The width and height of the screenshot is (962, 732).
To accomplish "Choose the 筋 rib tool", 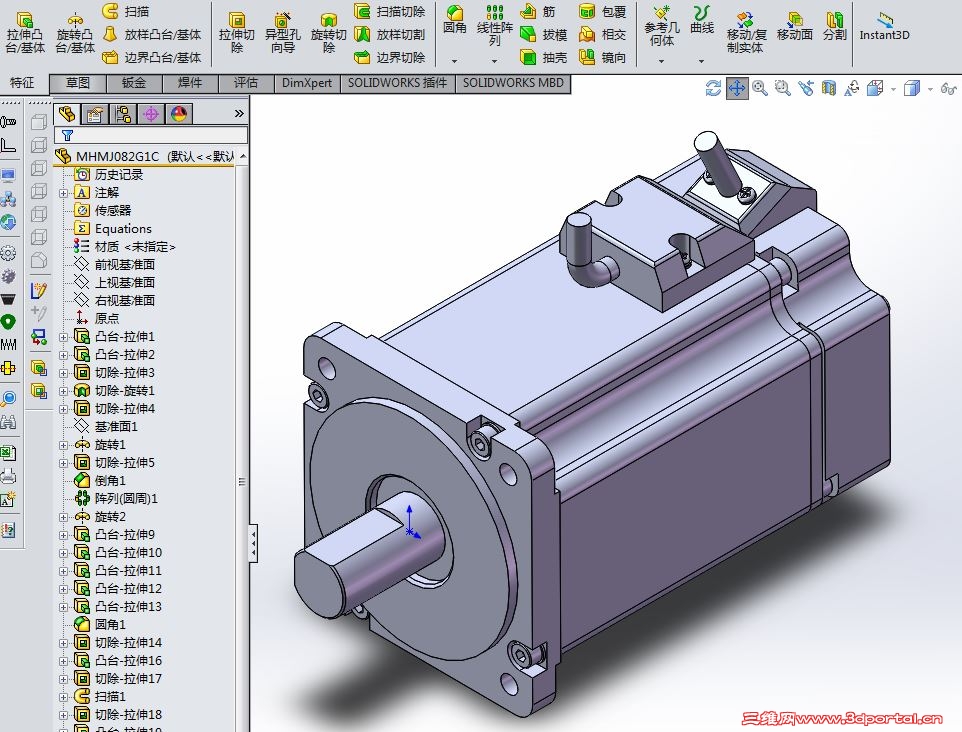I will [x=537, y=11].
